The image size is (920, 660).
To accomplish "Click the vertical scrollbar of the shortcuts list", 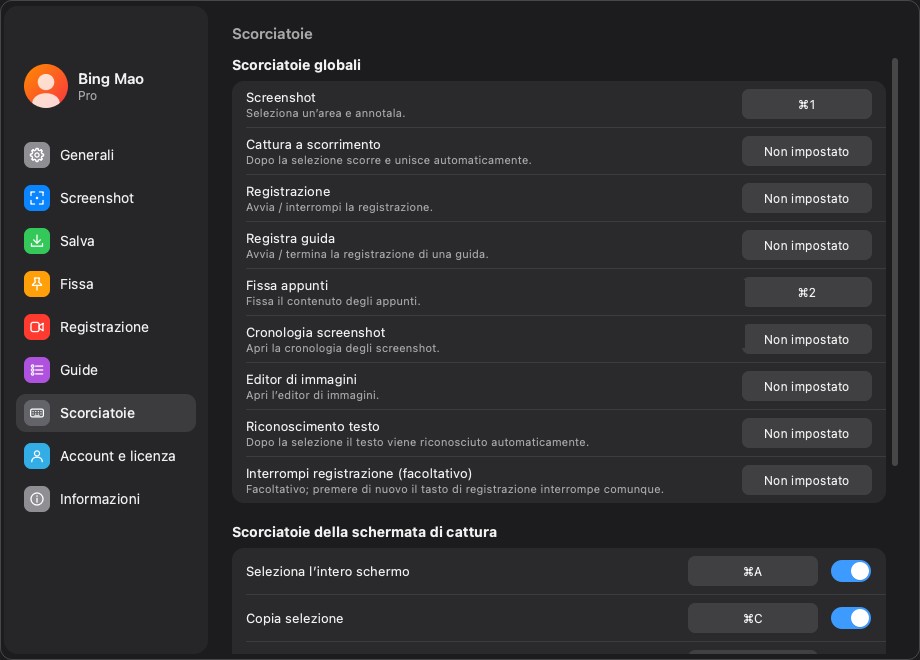I will point(895,262).
